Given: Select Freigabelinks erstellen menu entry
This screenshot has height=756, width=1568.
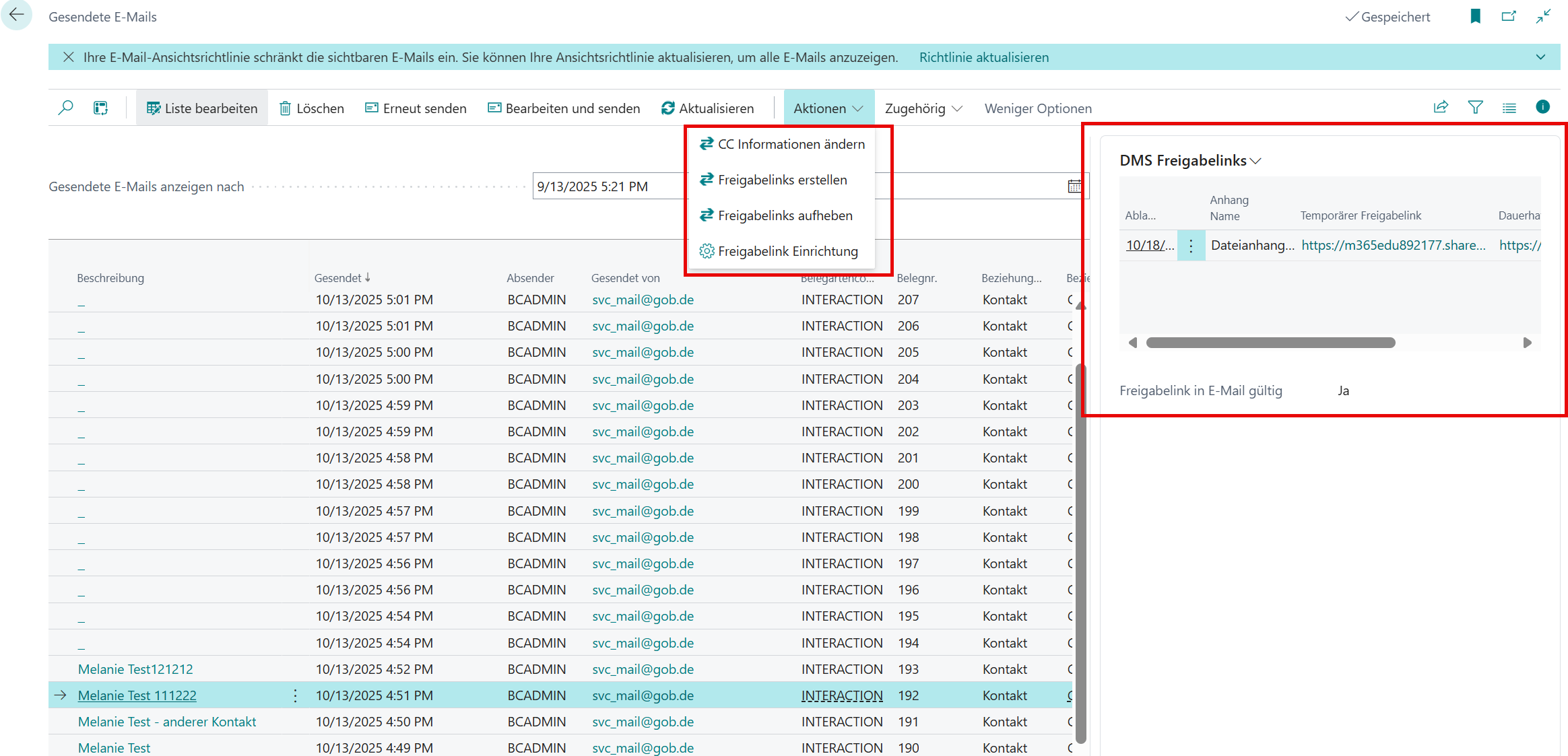Looking at the screenshot, I should 782,180.
